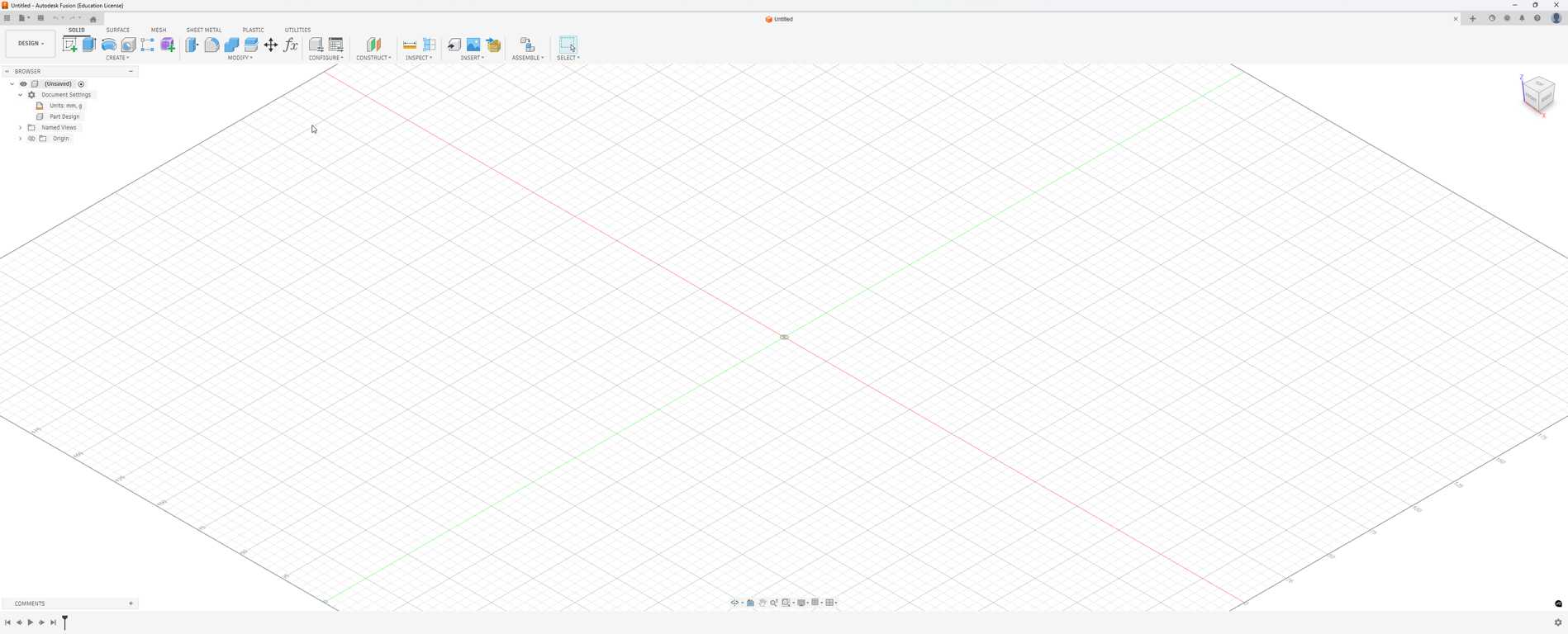Screen dimensions: 1568x634
Task: Add a comment with the plus button
Action: [x=131, y=603]
